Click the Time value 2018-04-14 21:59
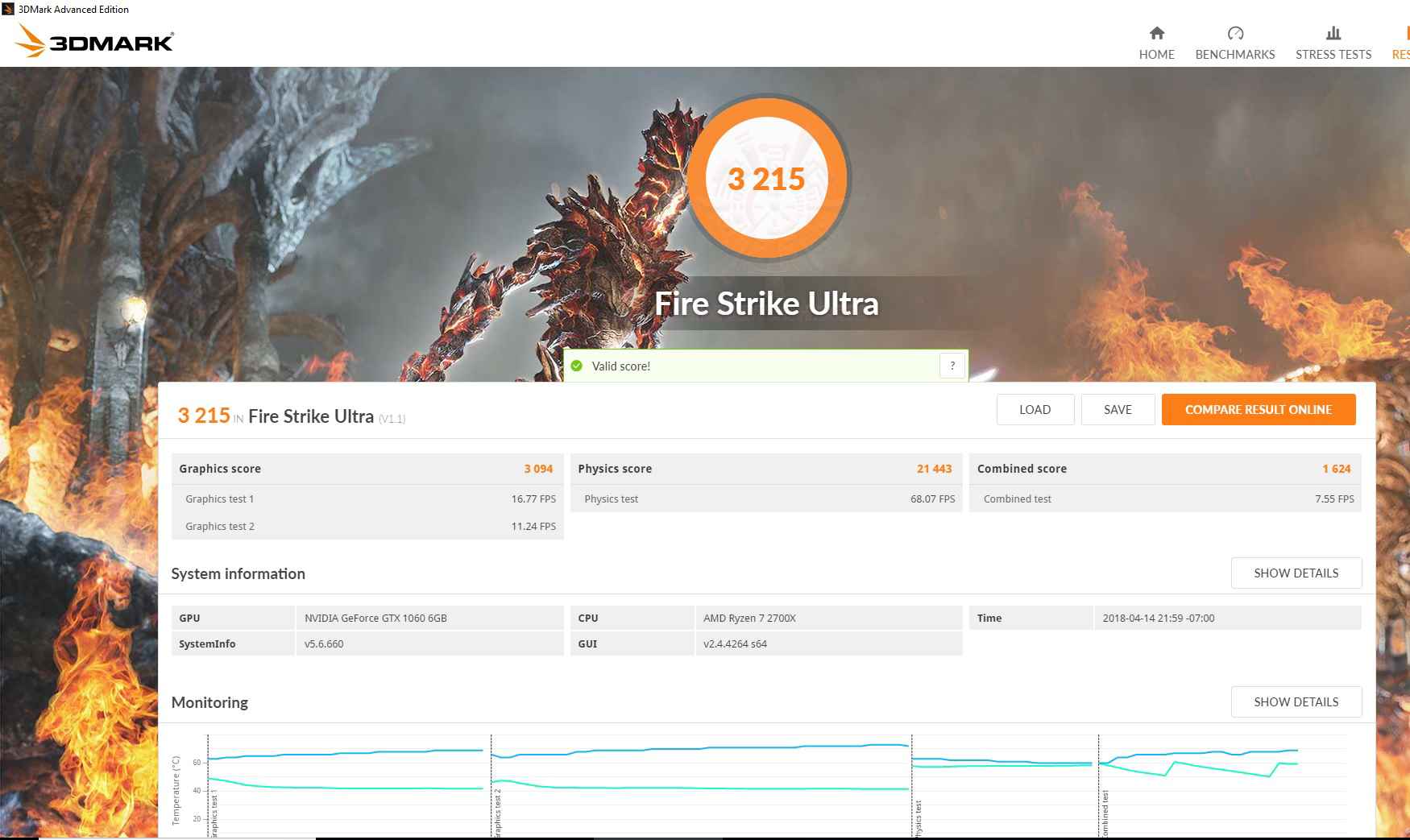 click(x=1158, y=618)
